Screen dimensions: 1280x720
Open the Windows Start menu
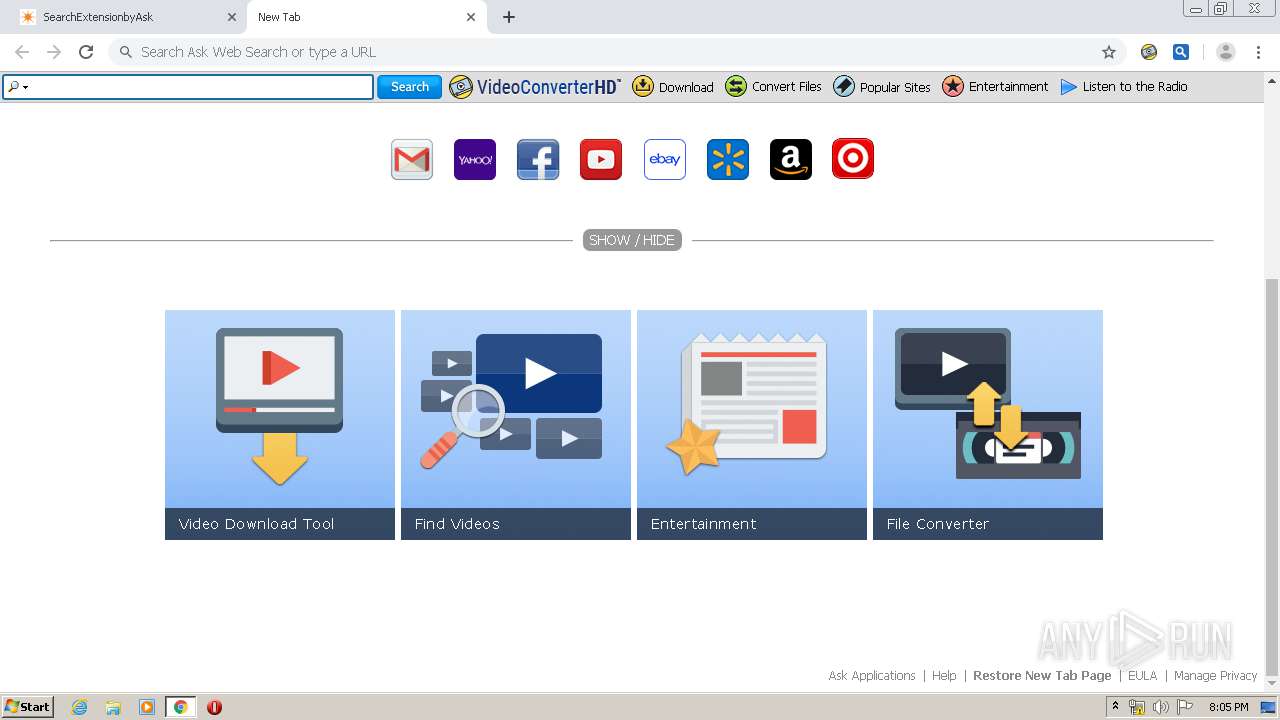pyautogui.click(x=28, y=707)
